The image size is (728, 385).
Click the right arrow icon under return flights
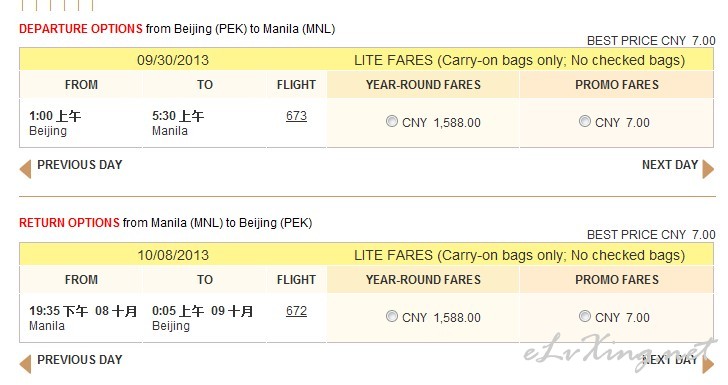pyautogui.click(x=708, y=364)
